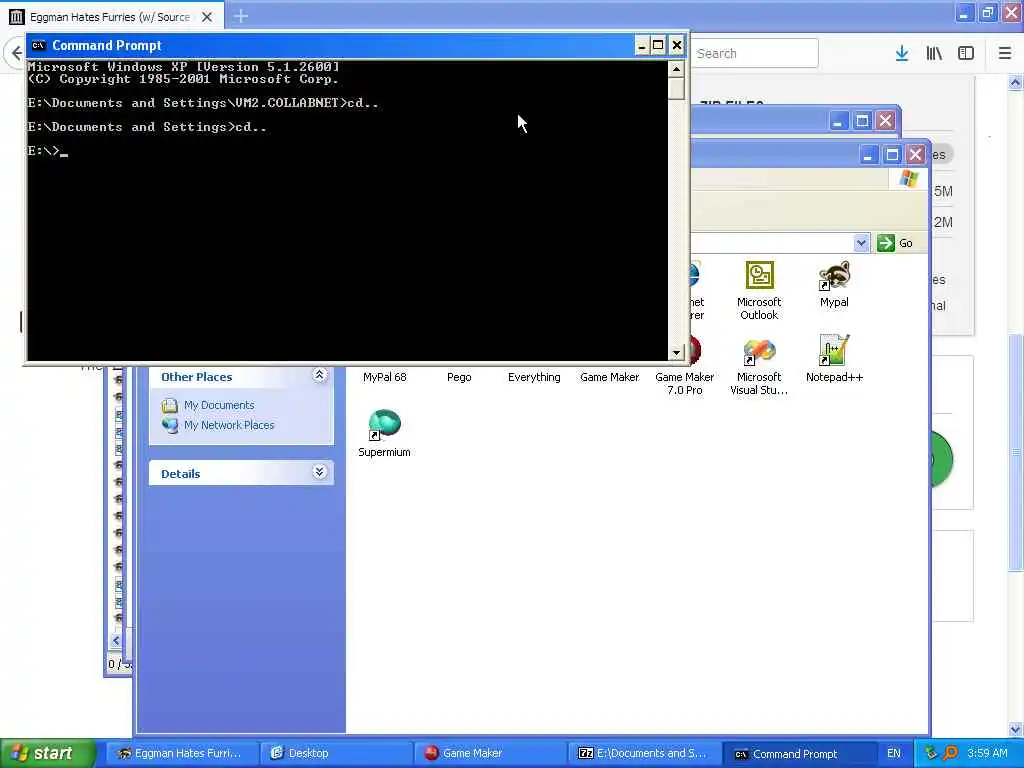Click the Windows flag logo in Explorer
This screenshot has width=1024, height=768.
pyautogui.click(x=909, y=178)
